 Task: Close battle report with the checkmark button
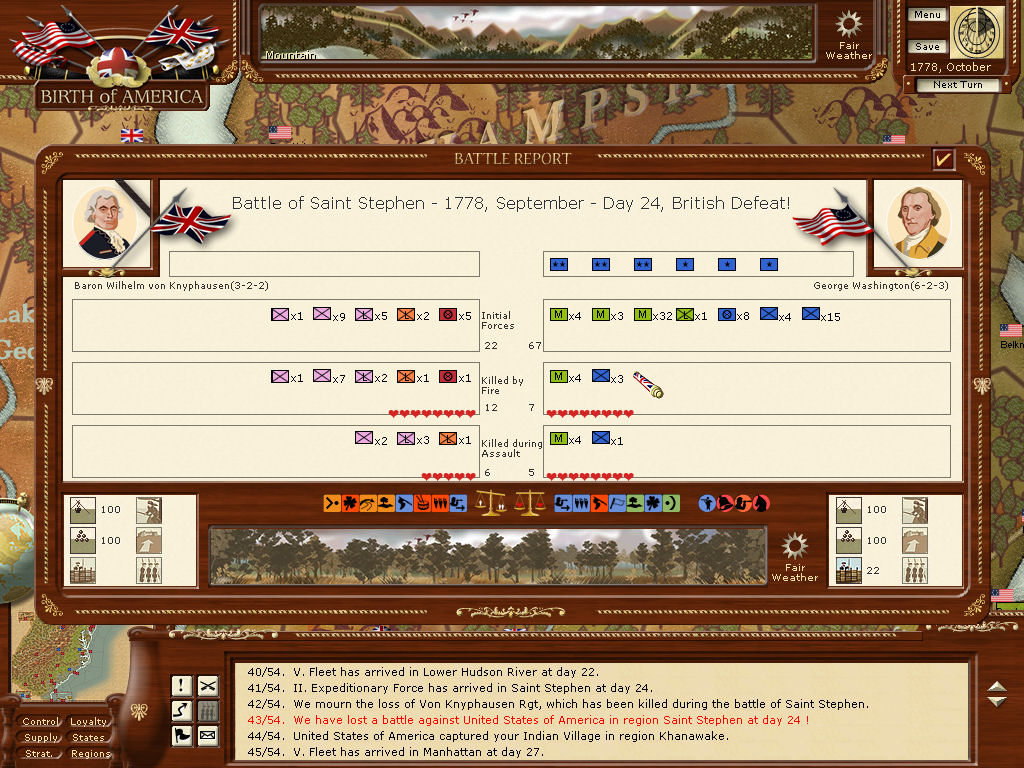(943, 159)
